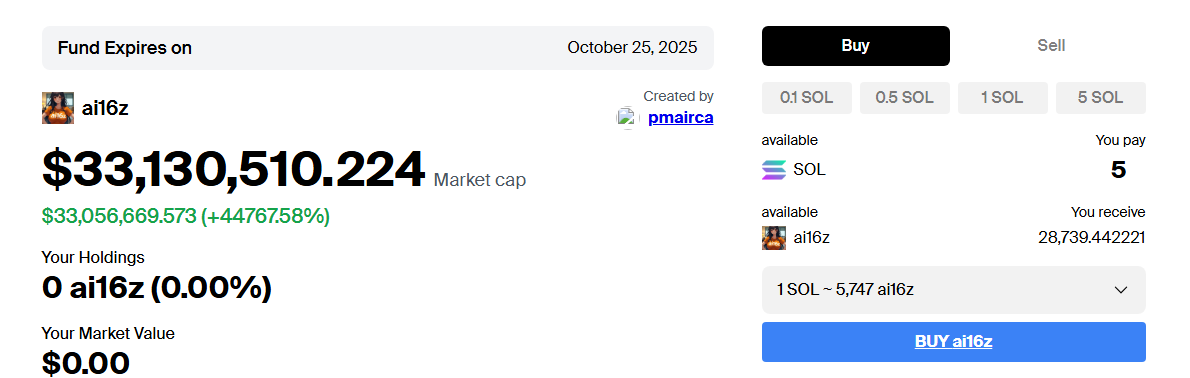Viewport: 1190px width, 378px height.
Task: Click the creator's broken profile image icon
Action: tap(626, 118)
